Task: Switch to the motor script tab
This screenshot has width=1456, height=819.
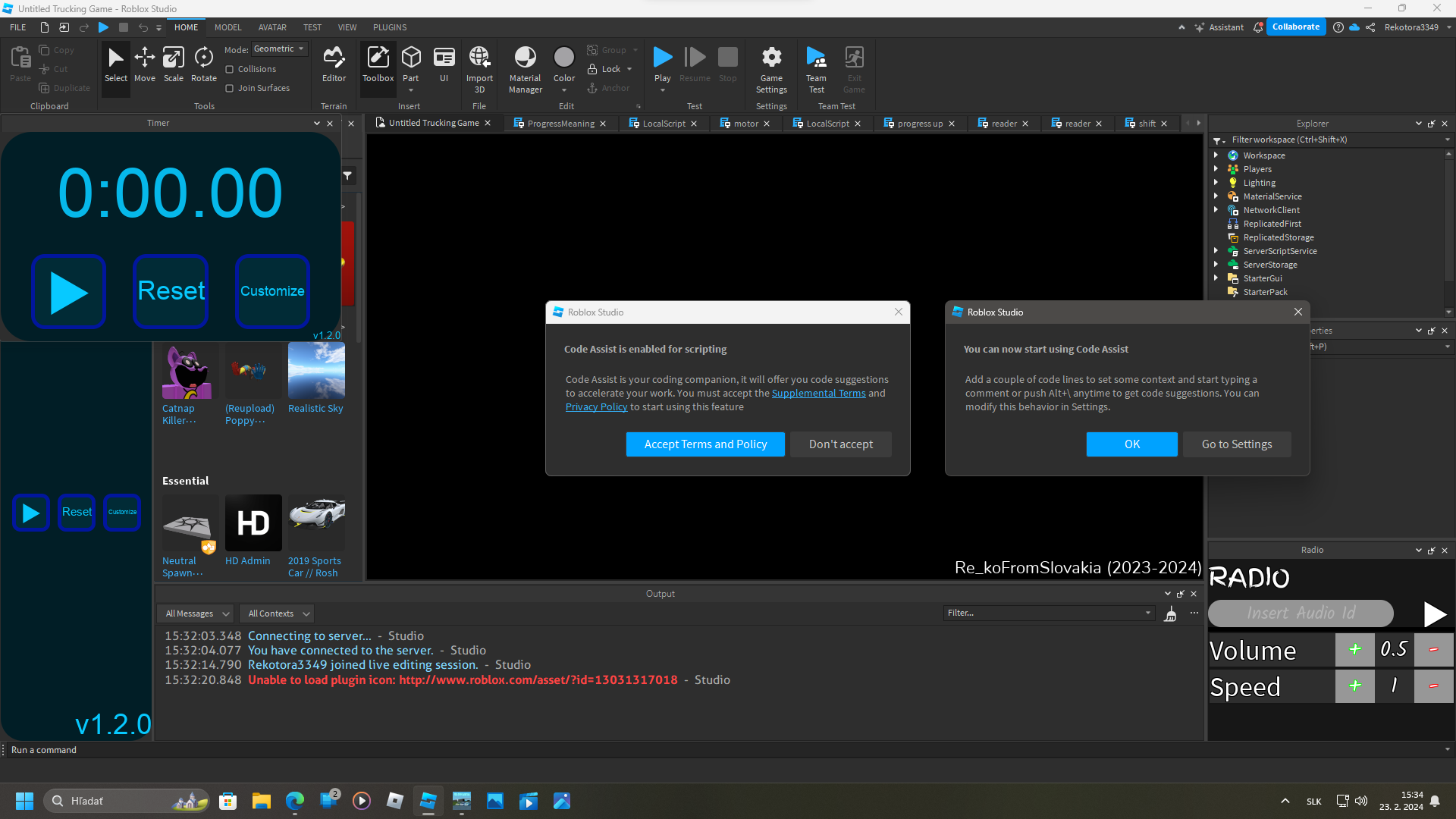Action: tap(745, 124)
